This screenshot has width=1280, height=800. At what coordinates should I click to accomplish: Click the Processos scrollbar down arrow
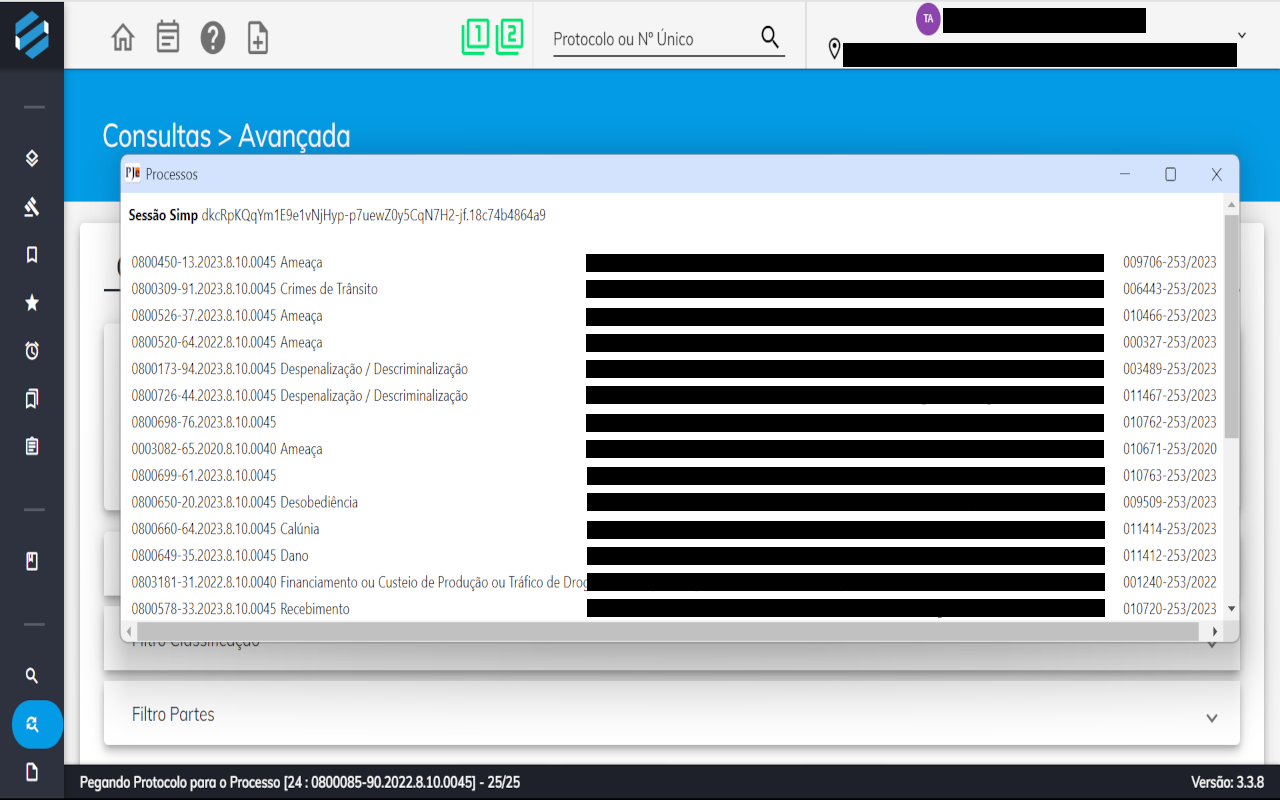1232,608
